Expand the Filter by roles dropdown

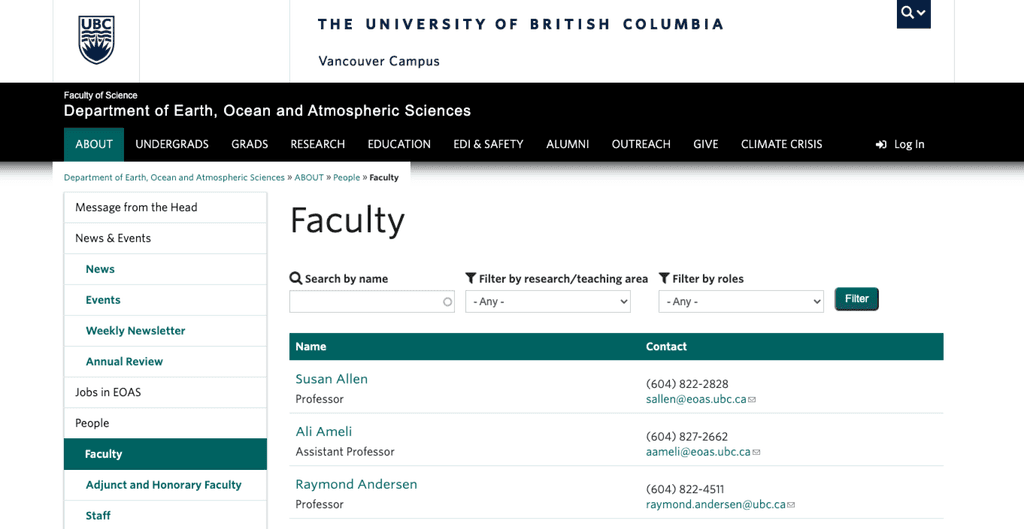741,302
